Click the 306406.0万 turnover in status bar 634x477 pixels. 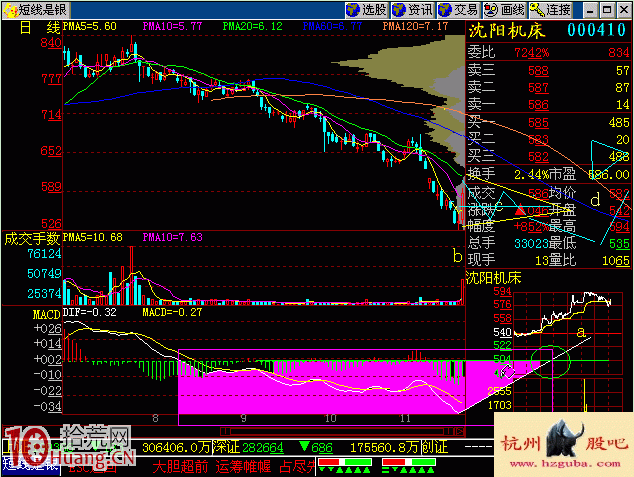point(176,447)
